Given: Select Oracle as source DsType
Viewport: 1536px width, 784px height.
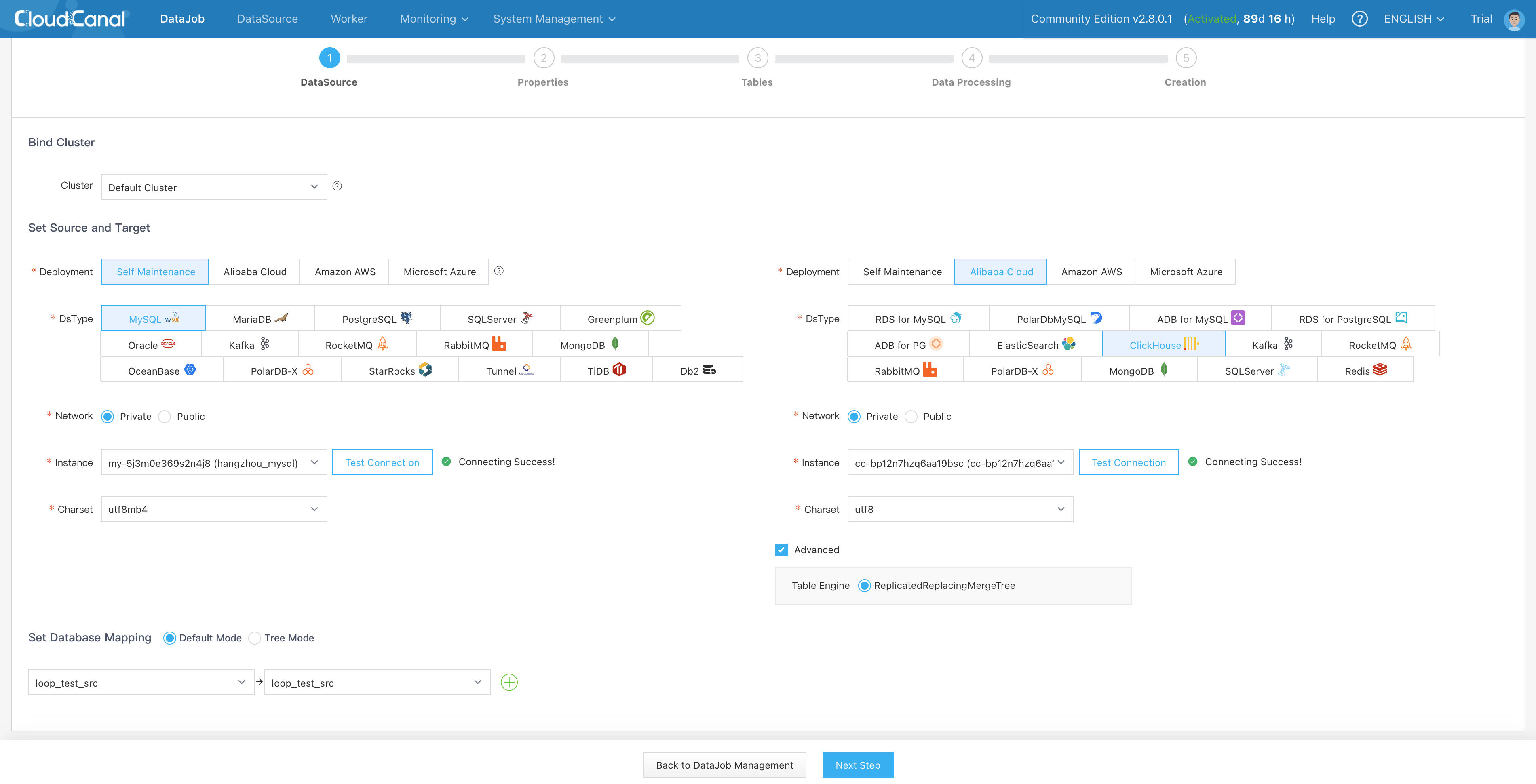Looking at the screenshot, I should (x=152, y=345).
